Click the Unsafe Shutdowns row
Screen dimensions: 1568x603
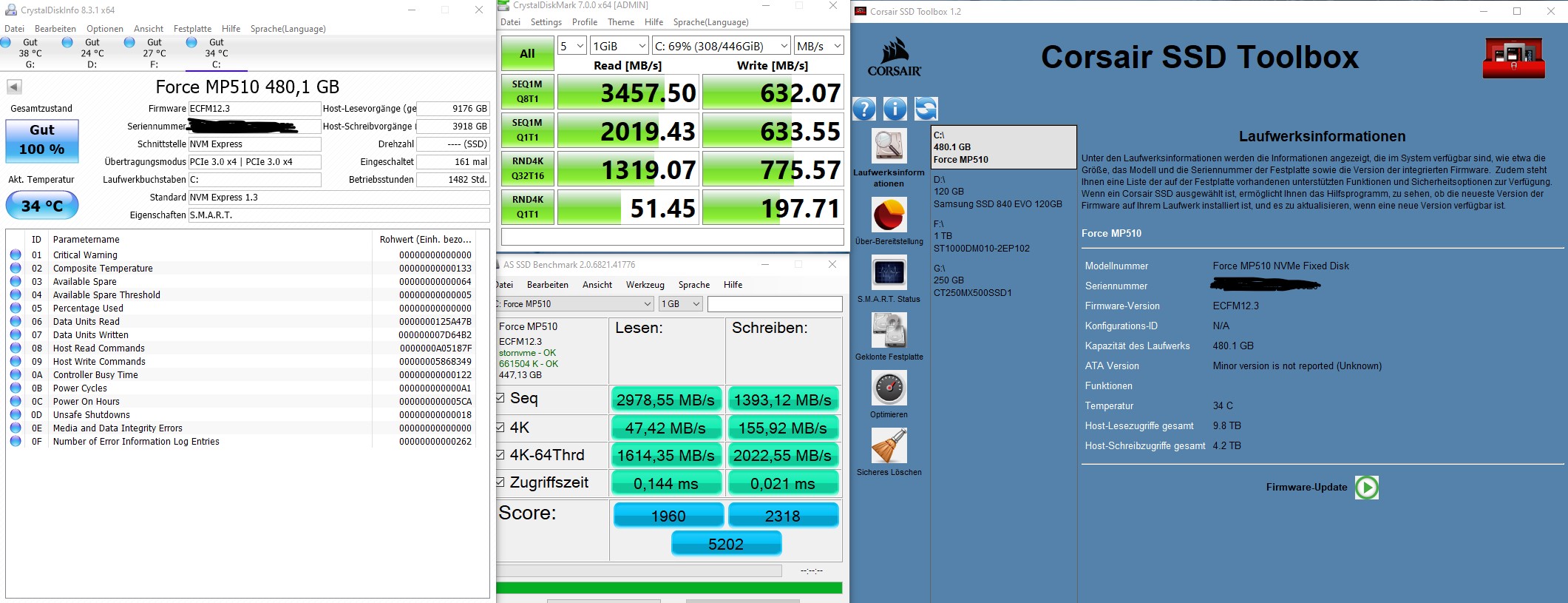241,415
